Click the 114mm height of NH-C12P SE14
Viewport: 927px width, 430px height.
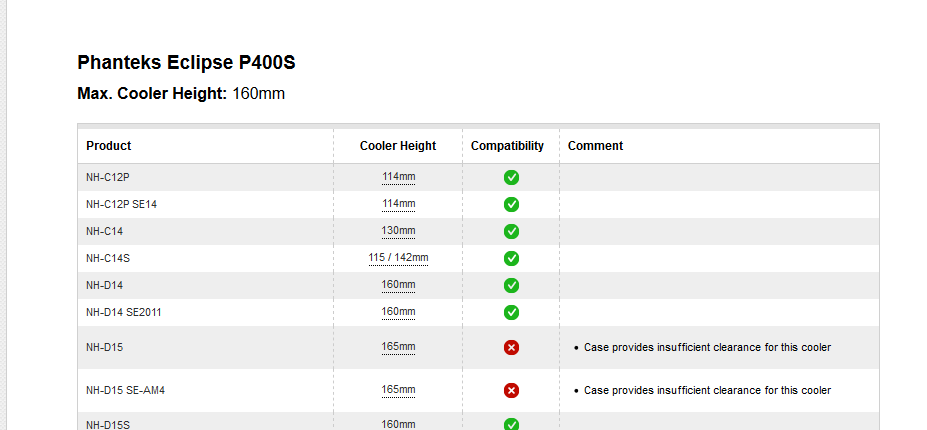[398, 203]
